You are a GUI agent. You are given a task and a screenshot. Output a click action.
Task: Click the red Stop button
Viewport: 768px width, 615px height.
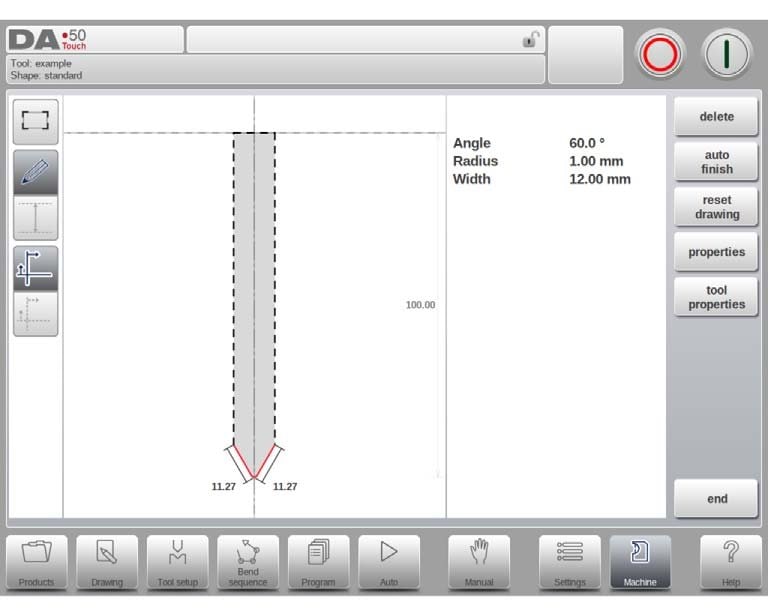660,54
